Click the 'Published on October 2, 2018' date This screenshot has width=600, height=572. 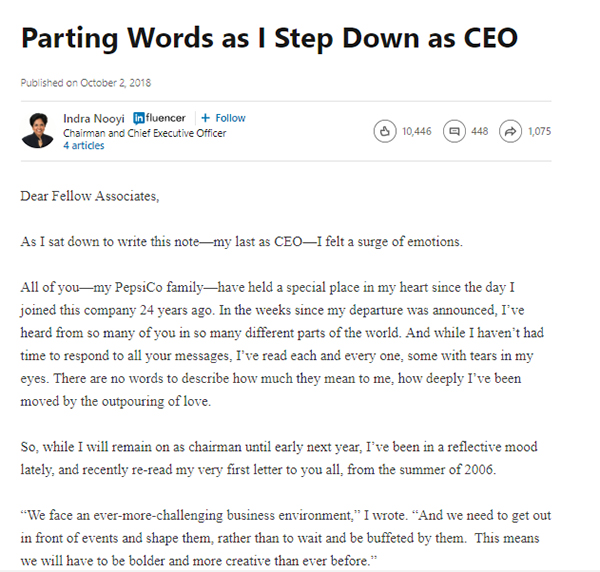pyautogui.click(x=87, y=82)
